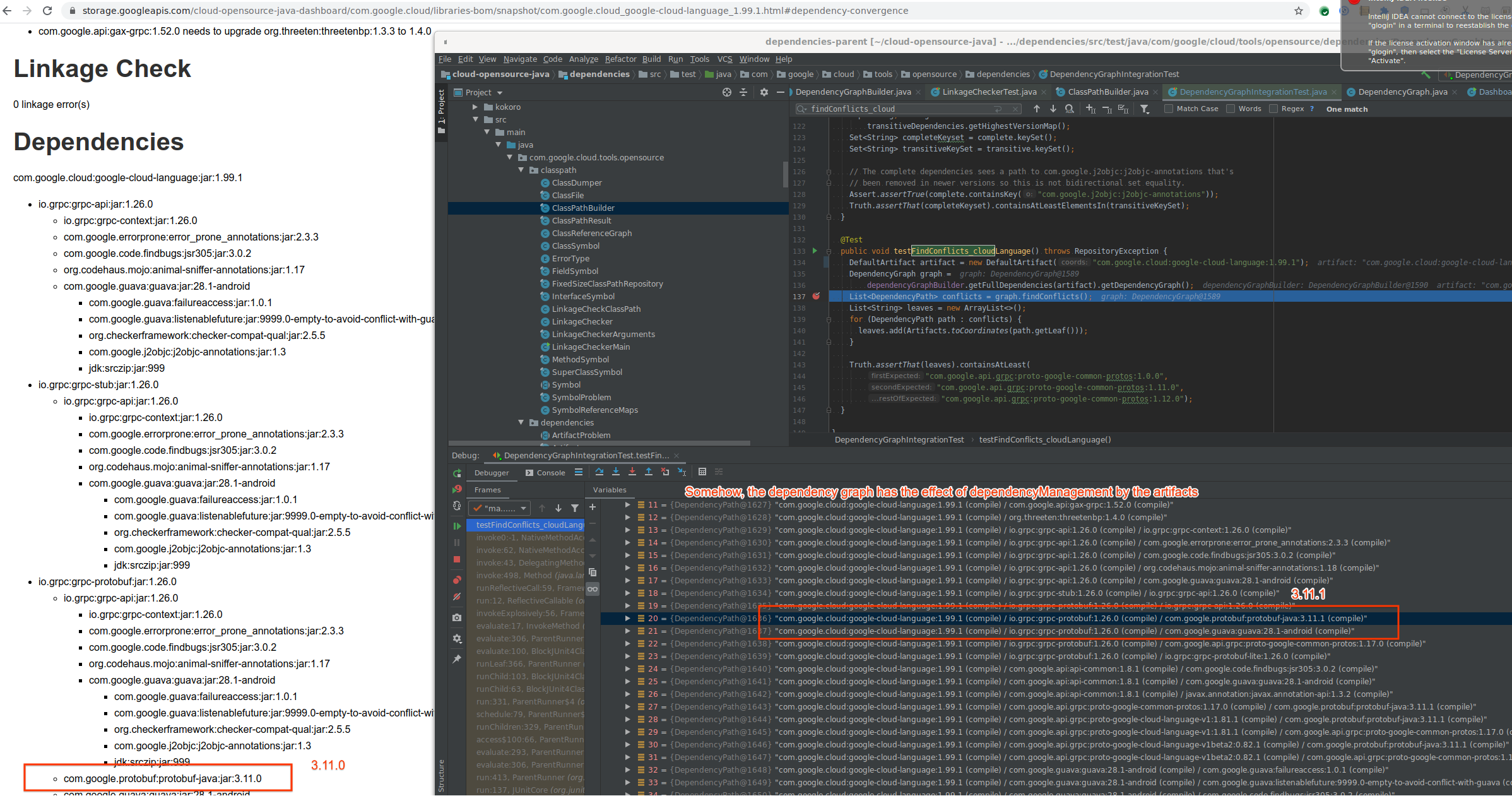Collapse the dependencies package node
The height and width of the screenshot is (796, 1512).
521,422
